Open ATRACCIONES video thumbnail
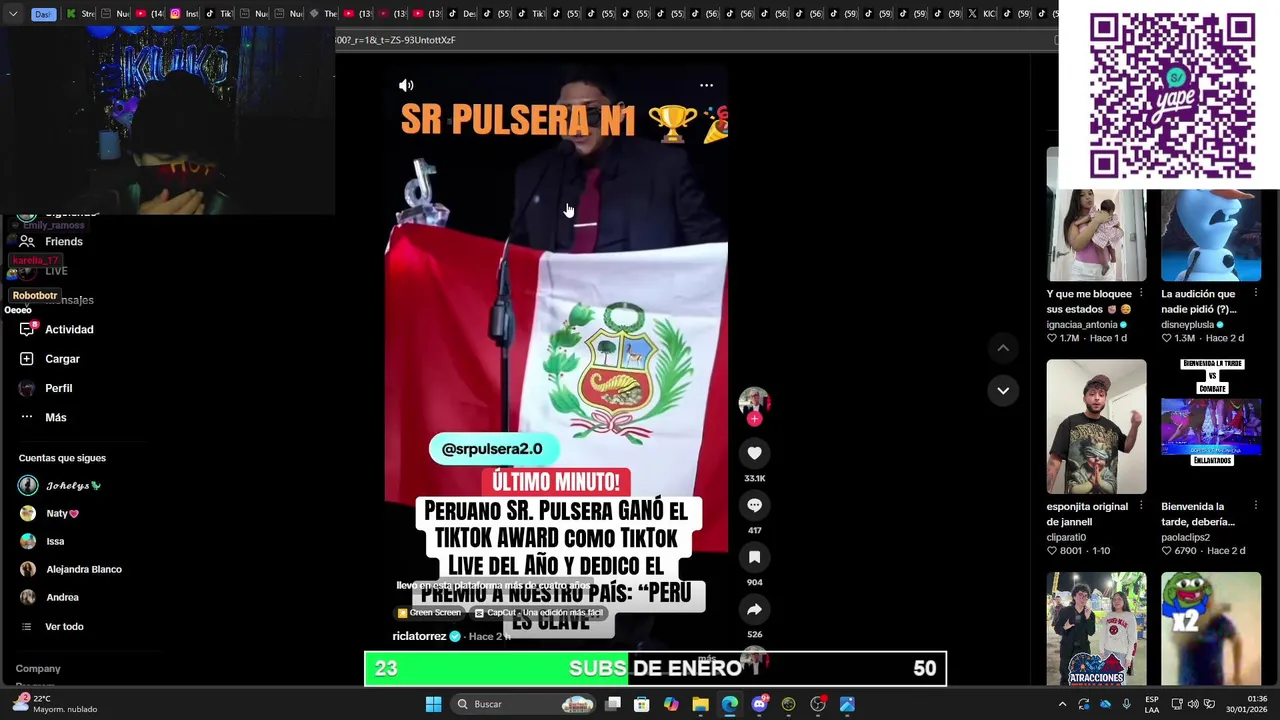The width and height of the screenshot is (1280, 720). (1096, 628)
